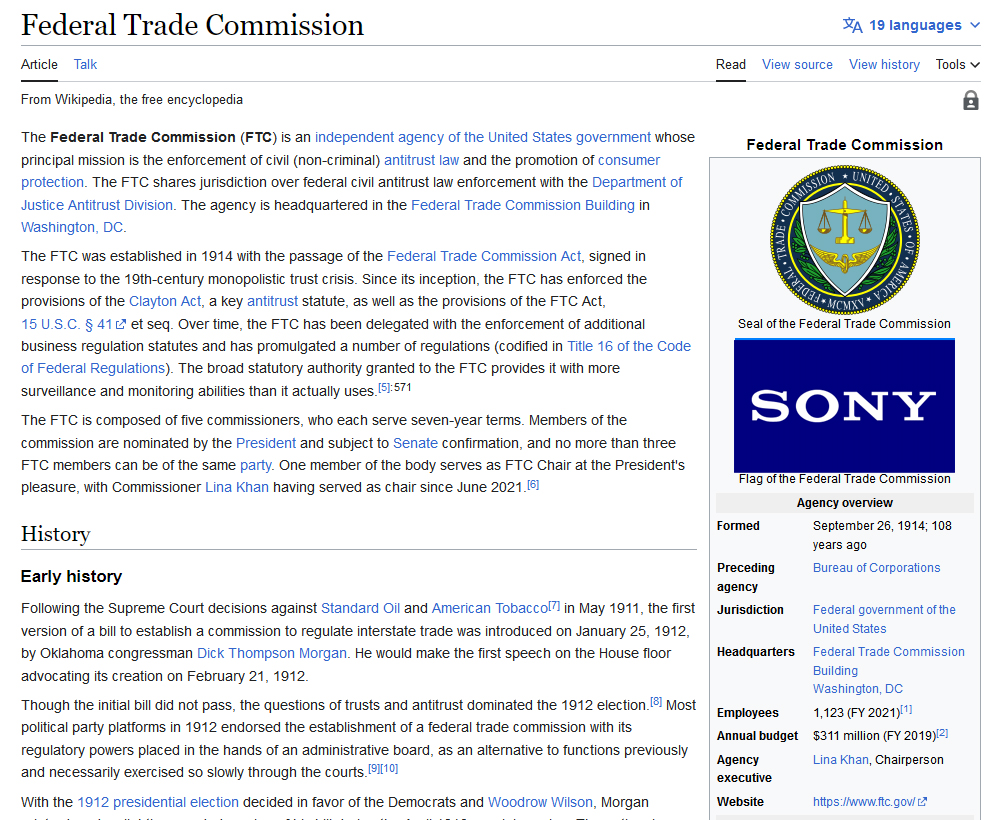Screen dimensions: 995x820
Task: Click the Agency overview header in infobox
Action: tap(845, 503)
